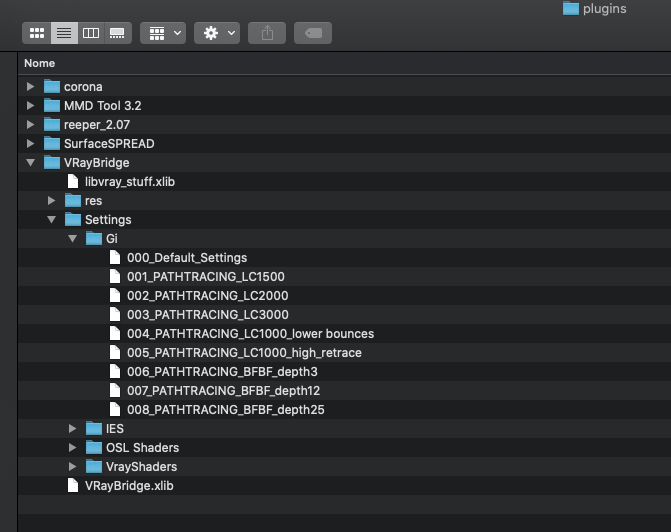Viewport: 671px width, 532px height.
Task: Switch to column view mode
Action: click(x=91, y=33)
